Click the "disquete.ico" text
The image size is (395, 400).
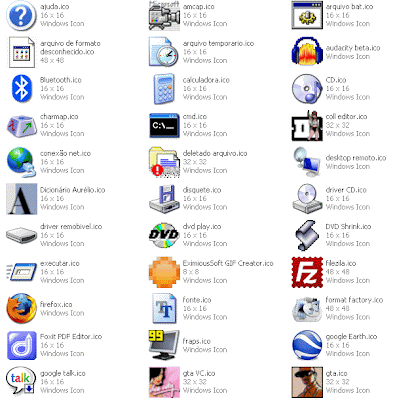pos(202,190)
